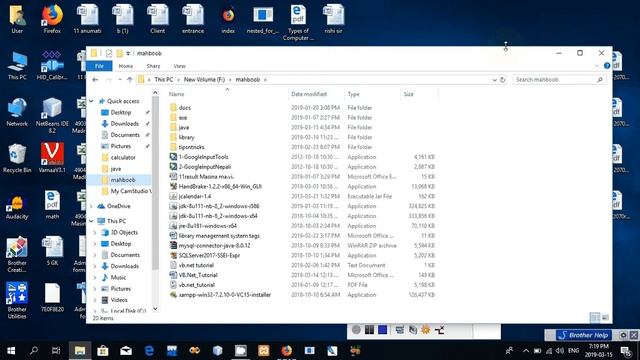Sort by Date modified column header
Viewport: 640px width, 360px height.
point(309,94)
